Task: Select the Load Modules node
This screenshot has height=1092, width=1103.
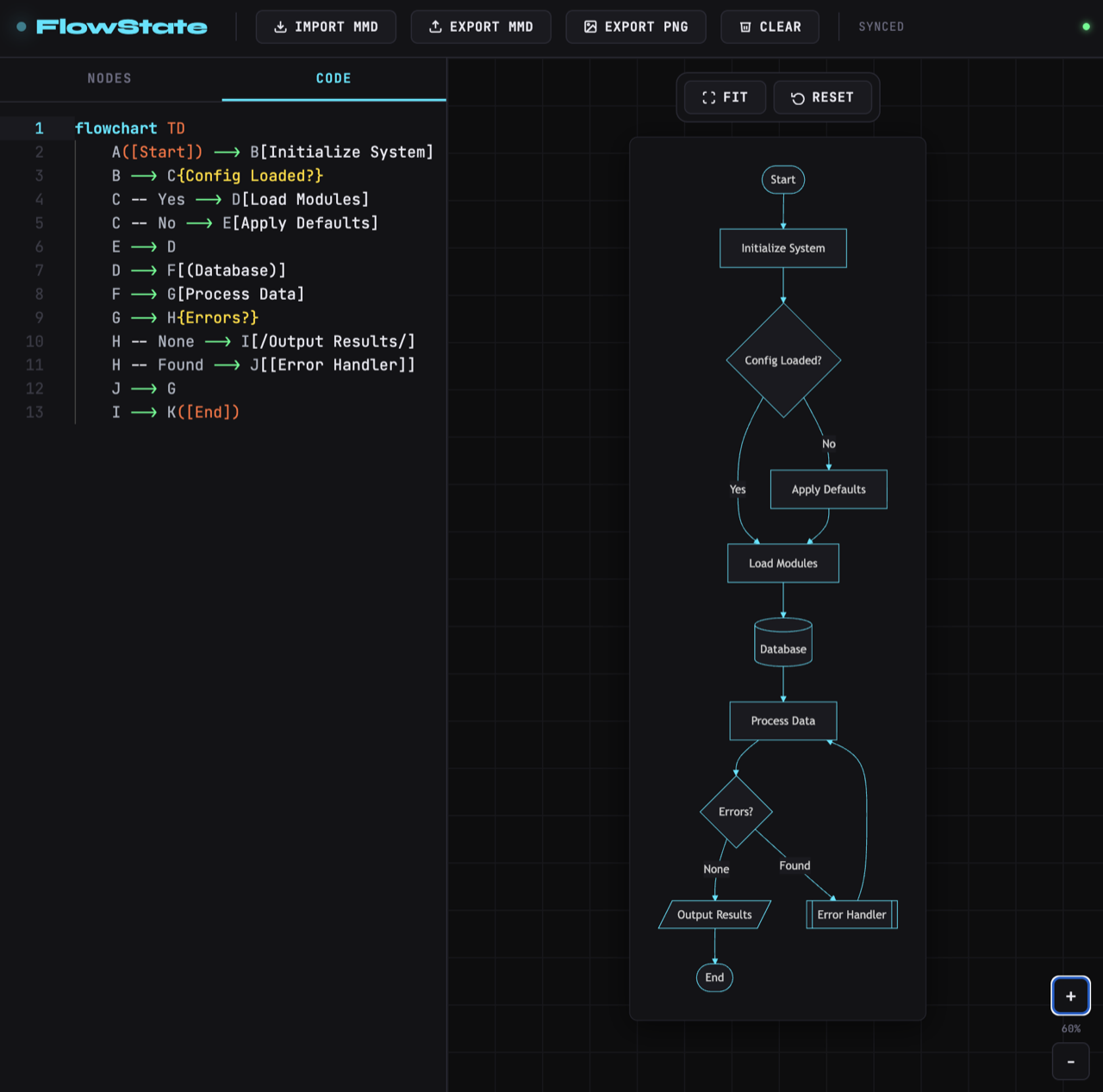Action: click(x=783, y=563)
